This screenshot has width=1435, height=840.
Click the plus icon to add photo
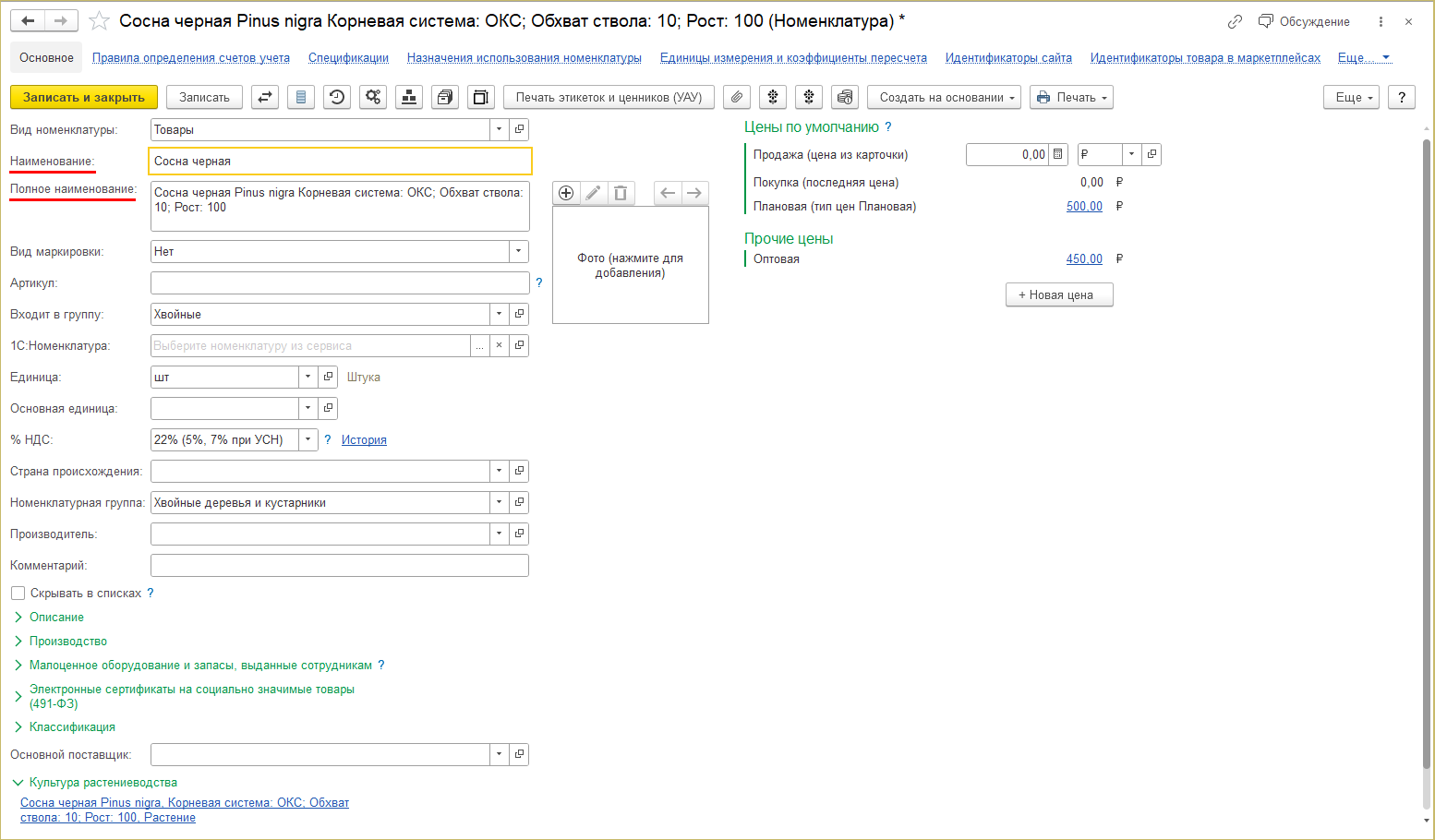(566, 193)
